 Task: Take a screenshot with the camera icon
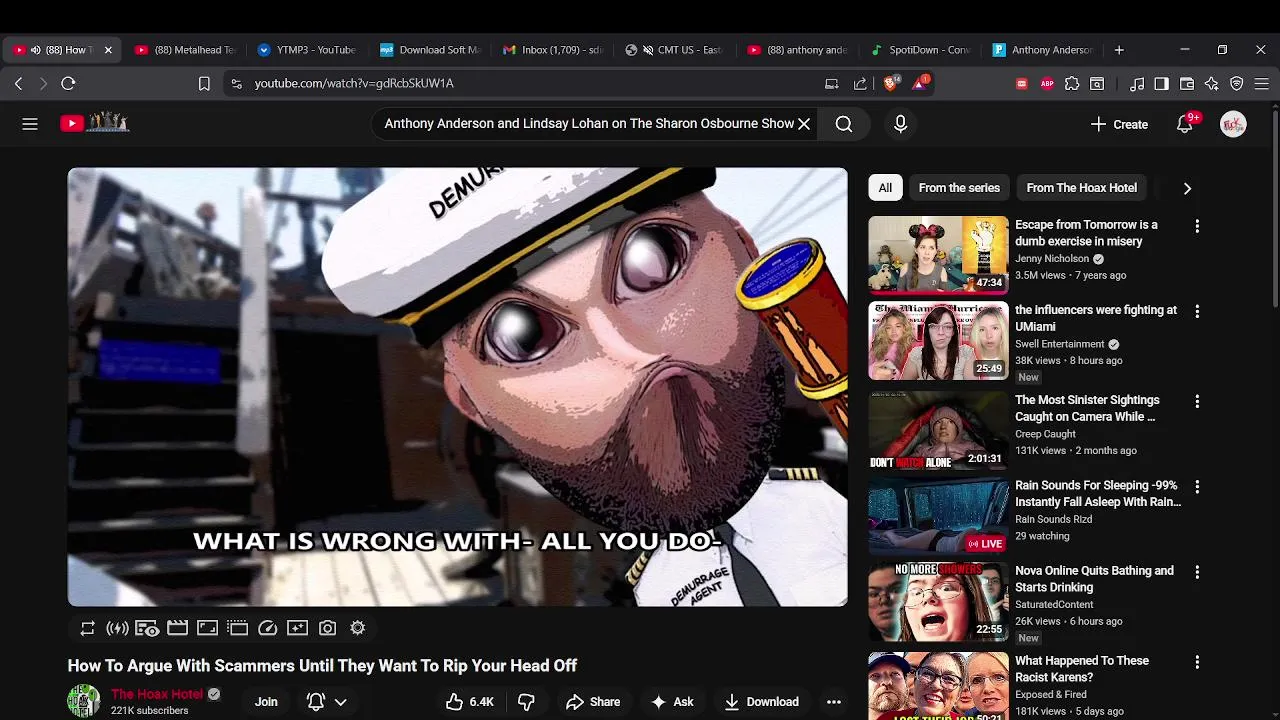(x=327, y=628)
